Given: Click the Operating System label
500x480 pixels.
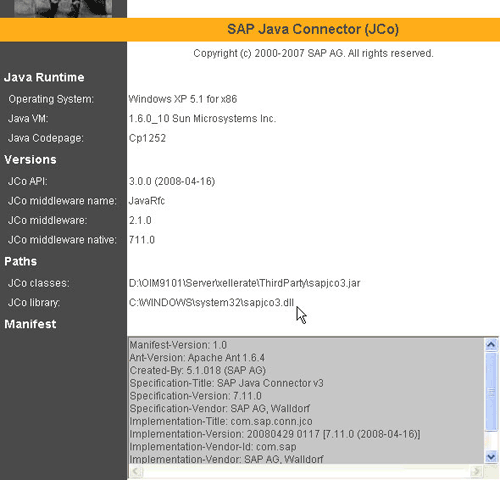Looking at the screenshot, I should pos(51,99).
